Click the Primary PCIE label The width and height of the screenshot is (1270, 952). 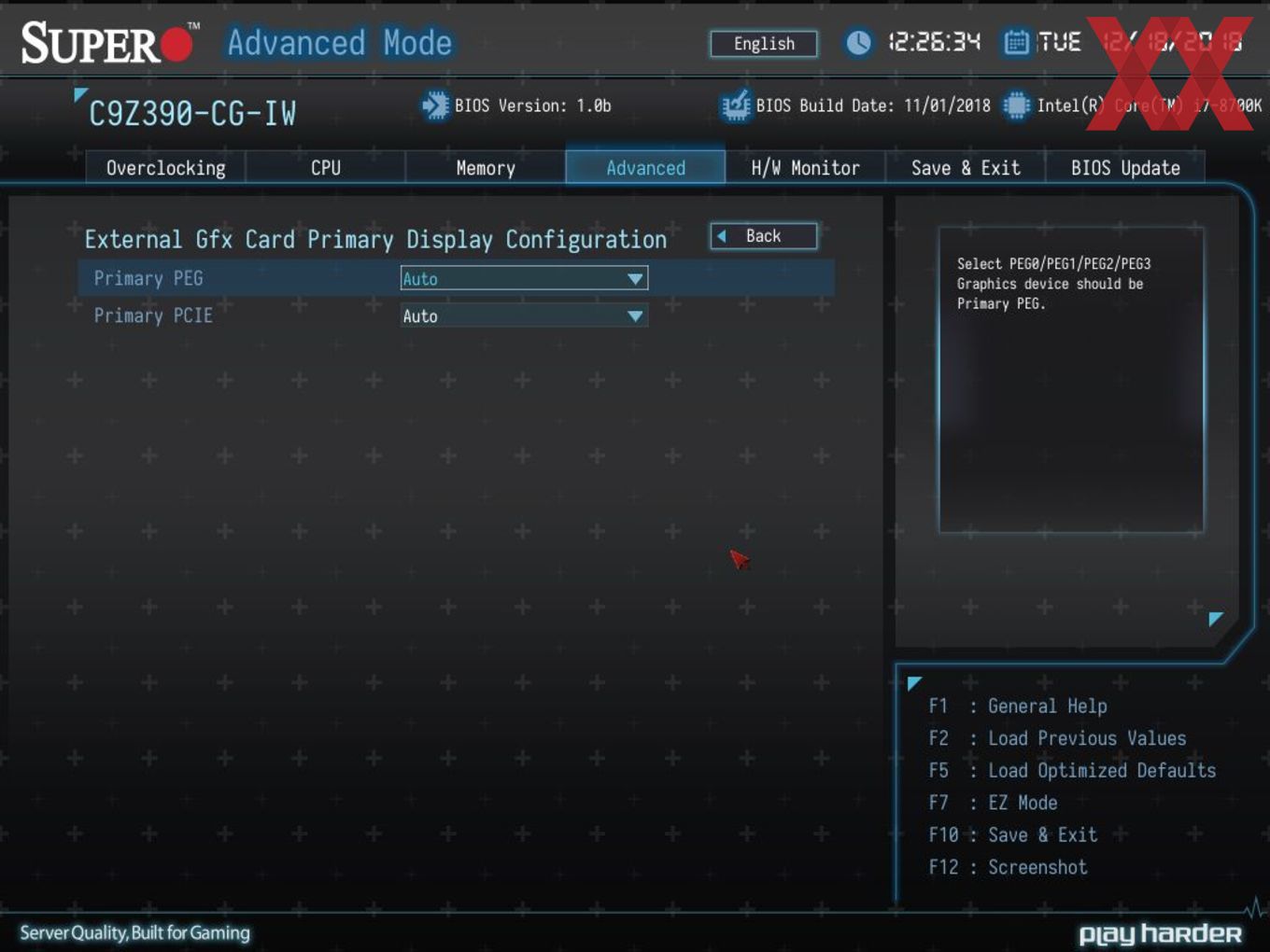click(x=153, y=315)
